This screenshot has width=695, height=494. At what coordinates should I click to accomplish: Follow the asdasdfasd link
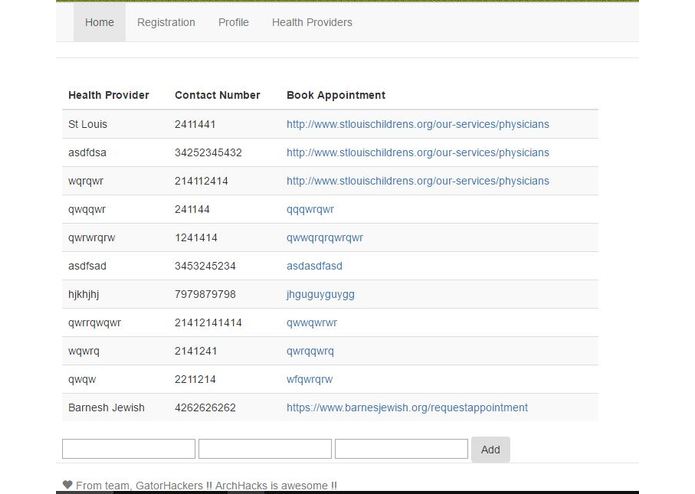[314, 266]
